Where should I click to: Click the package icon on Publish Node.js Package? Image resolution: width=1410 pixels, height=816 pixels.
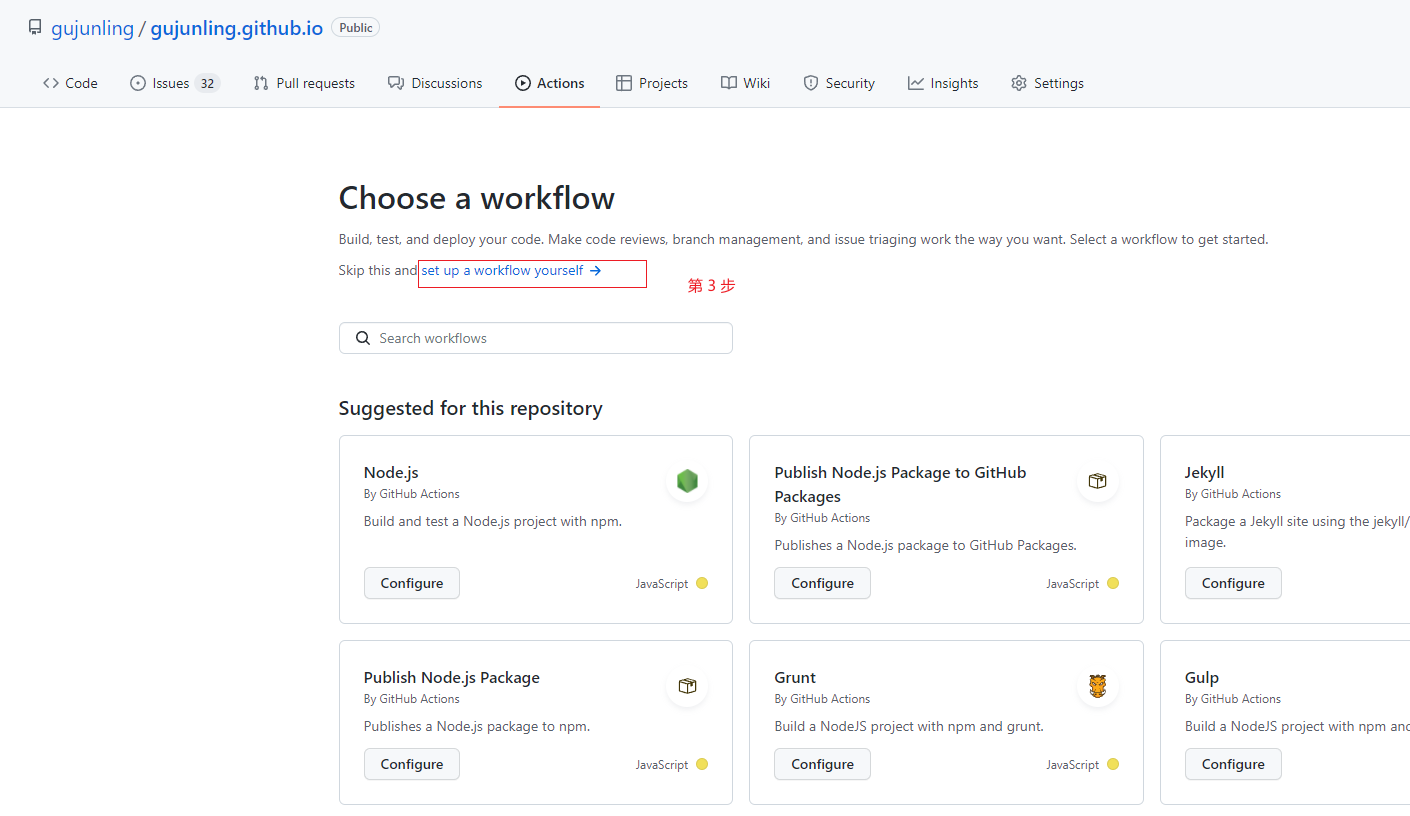pyautogui.click(x=687, y=686)
